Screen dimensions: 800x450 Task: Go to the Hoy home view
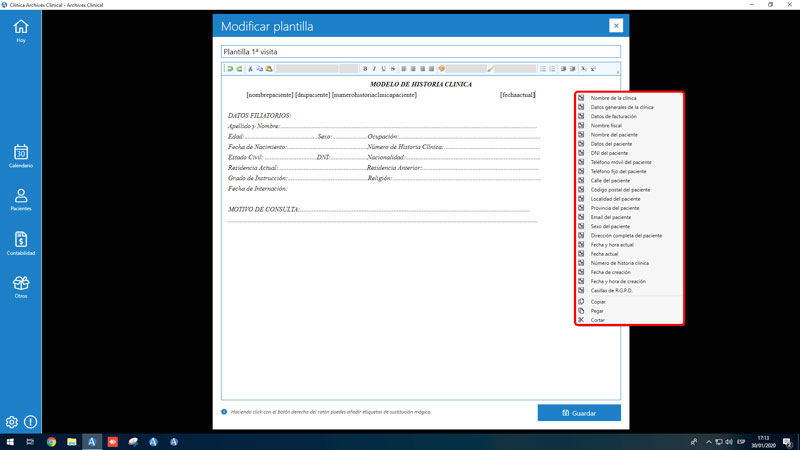coord(21,30)
